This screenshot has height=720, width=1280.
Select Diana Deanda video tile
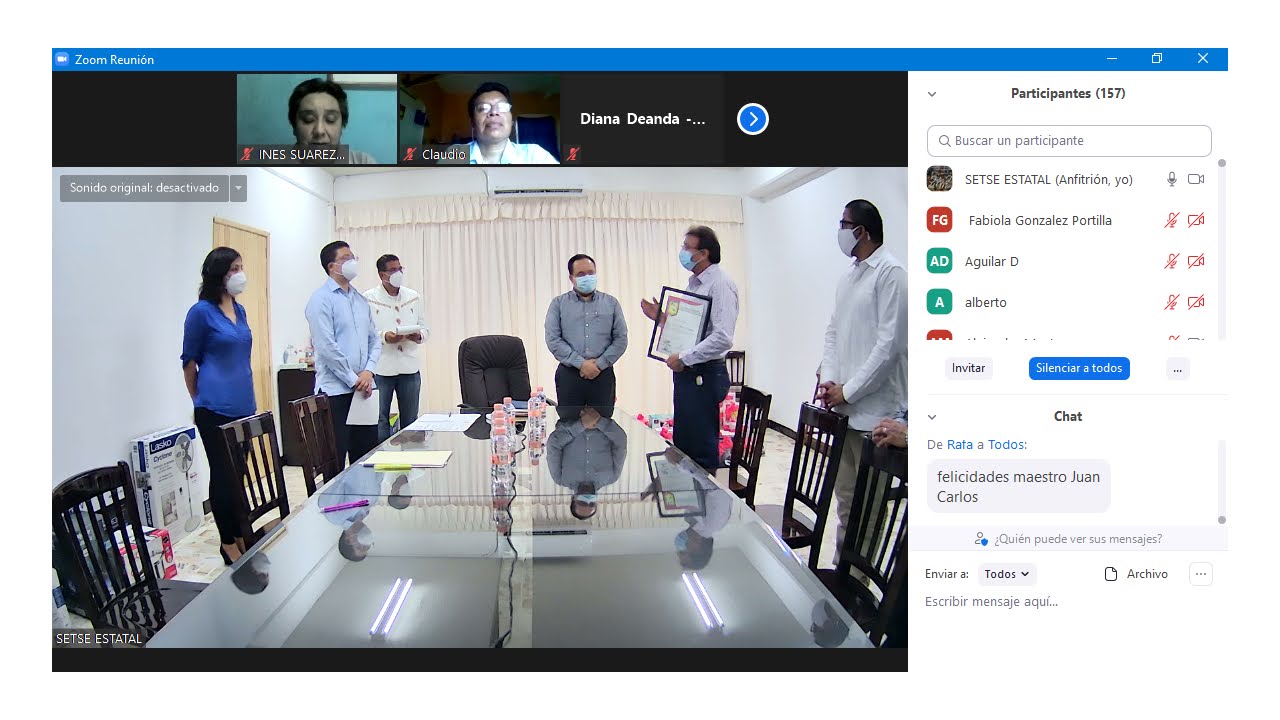(643, 119)
